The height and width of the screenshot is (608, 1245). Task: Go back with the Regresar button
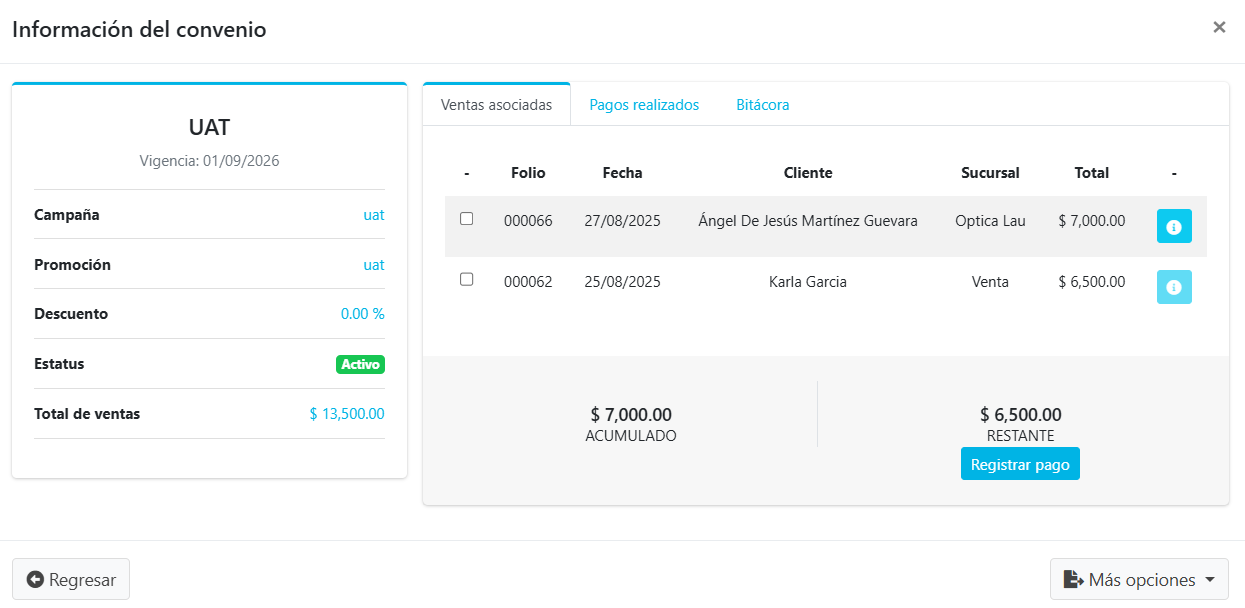tap(71, 580)
